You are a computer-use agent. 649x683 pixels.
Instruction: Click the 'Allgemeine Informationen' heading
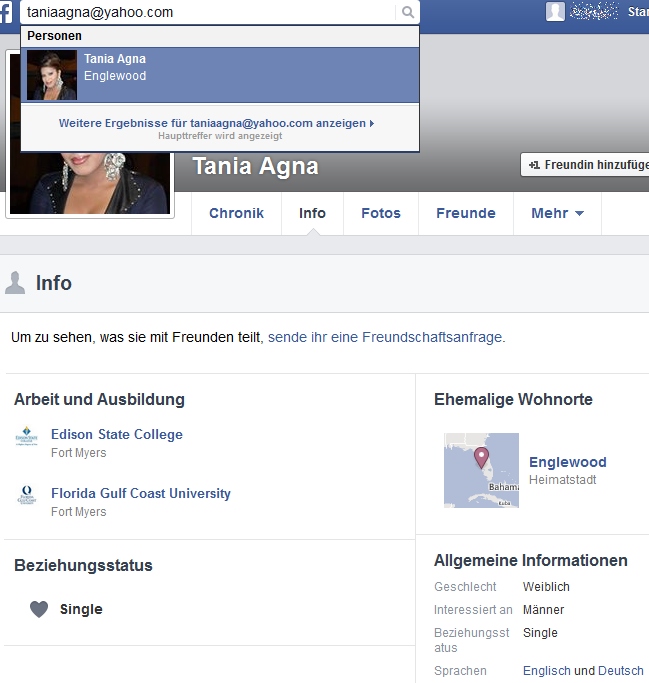(x=531, y=561)
